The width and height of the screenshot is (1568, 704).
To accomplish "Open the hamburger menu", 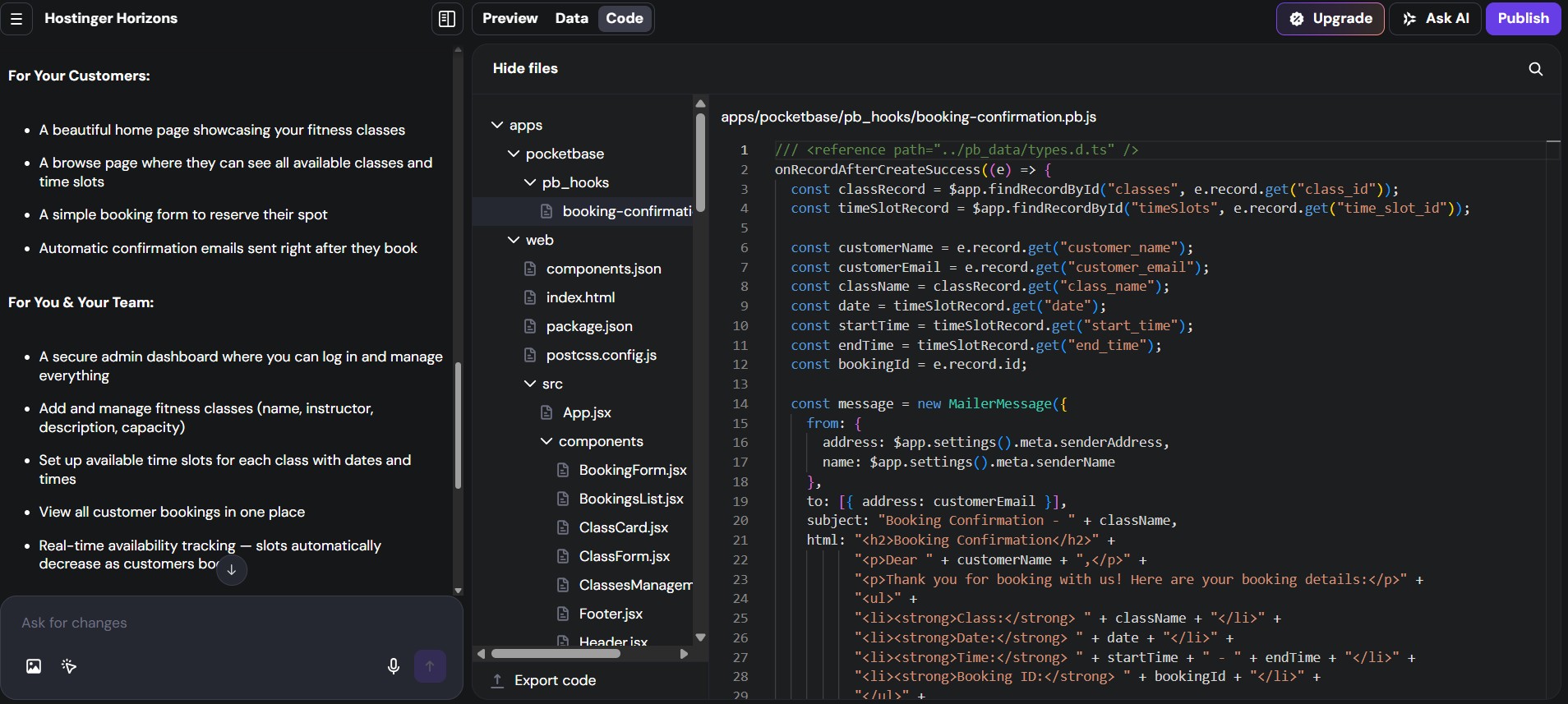I will click(x=16, y=18).
